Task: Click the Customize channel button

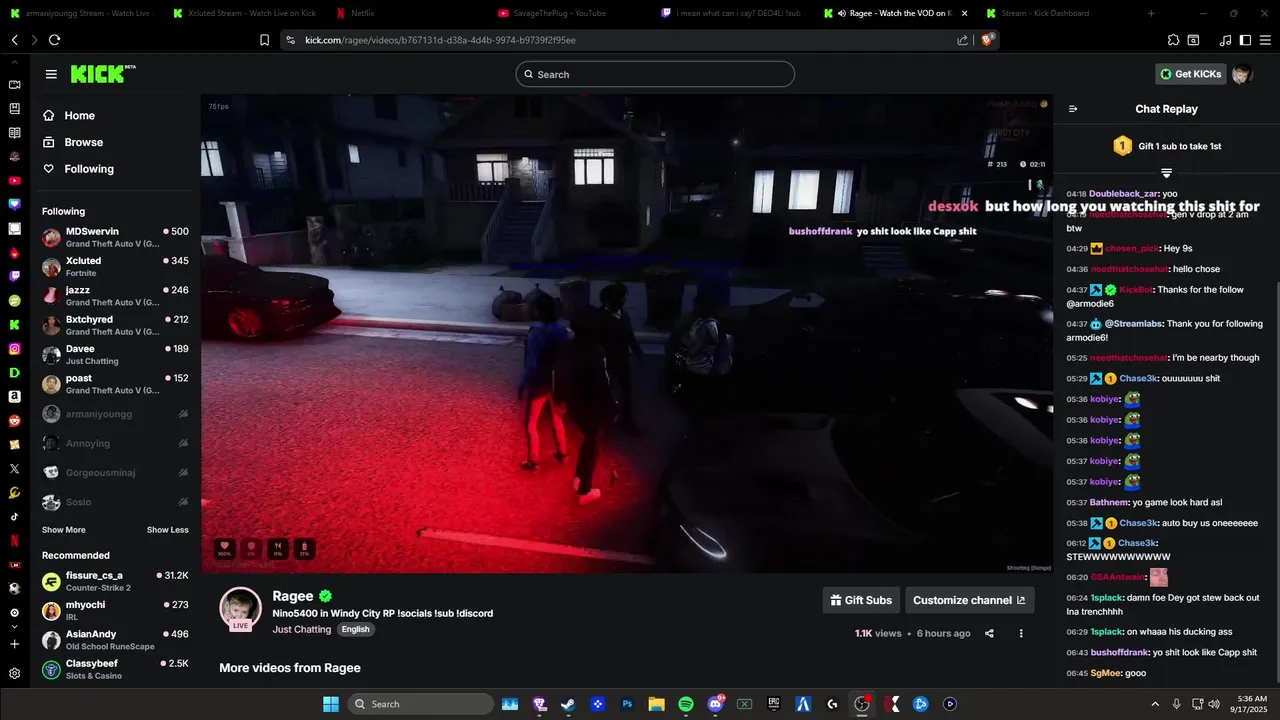Action: click(x=969, y=600)
